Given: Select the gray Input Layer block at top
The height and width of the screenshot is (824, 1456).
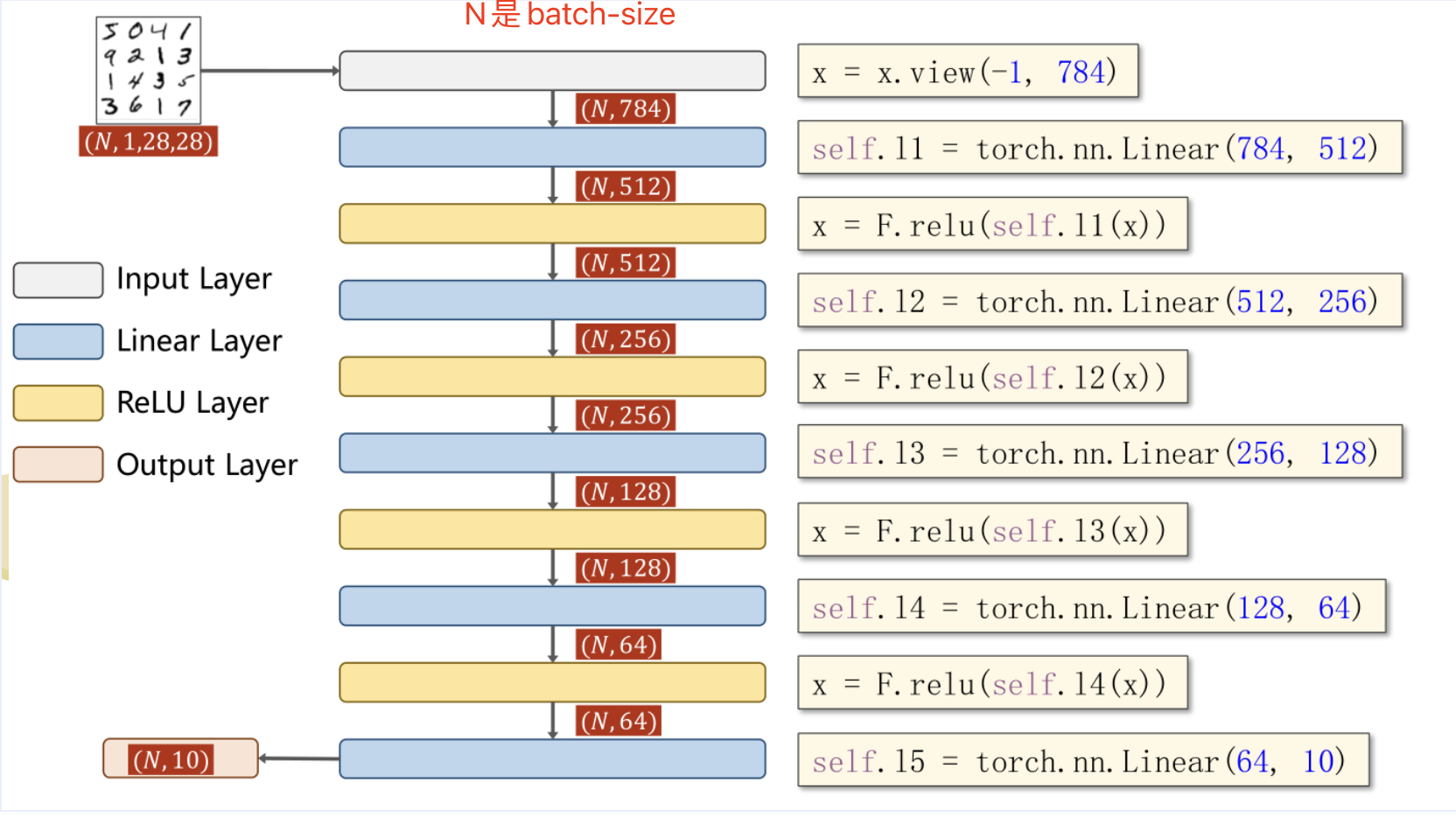Looking at the screenshot, I should tap(551, 71).
